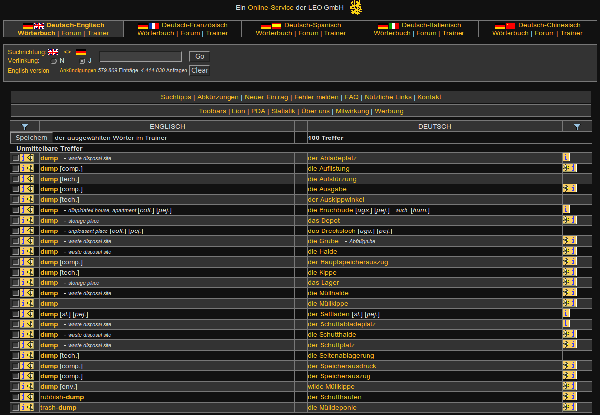
Task: Click the info icon beside 'der Abladeplatz'
Action: point(566,157)
